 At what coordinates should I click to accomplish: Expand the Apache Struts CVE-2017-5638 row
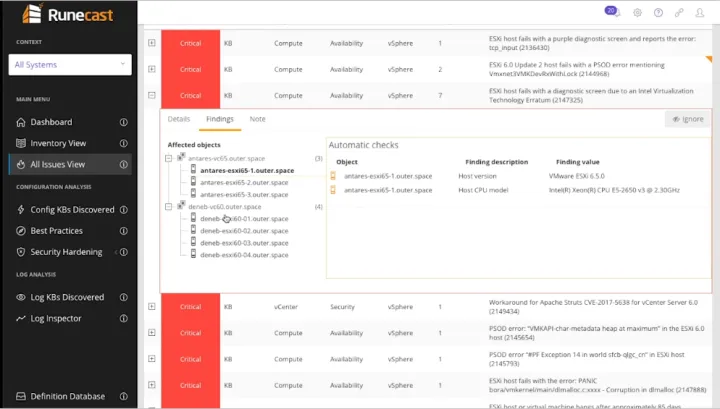tap(152, 304)
